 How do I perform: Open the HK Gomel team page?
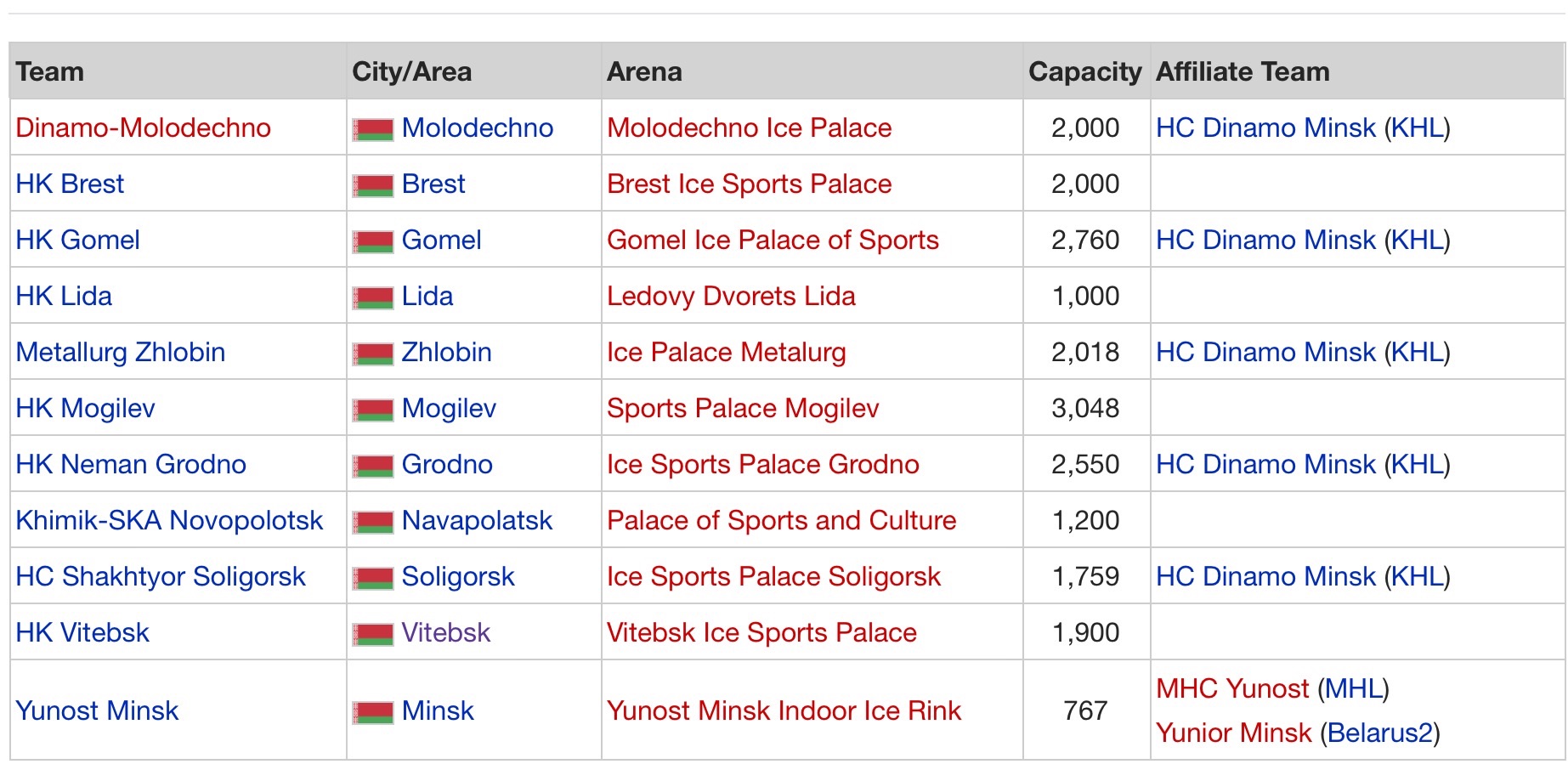(x=78, y=240)
